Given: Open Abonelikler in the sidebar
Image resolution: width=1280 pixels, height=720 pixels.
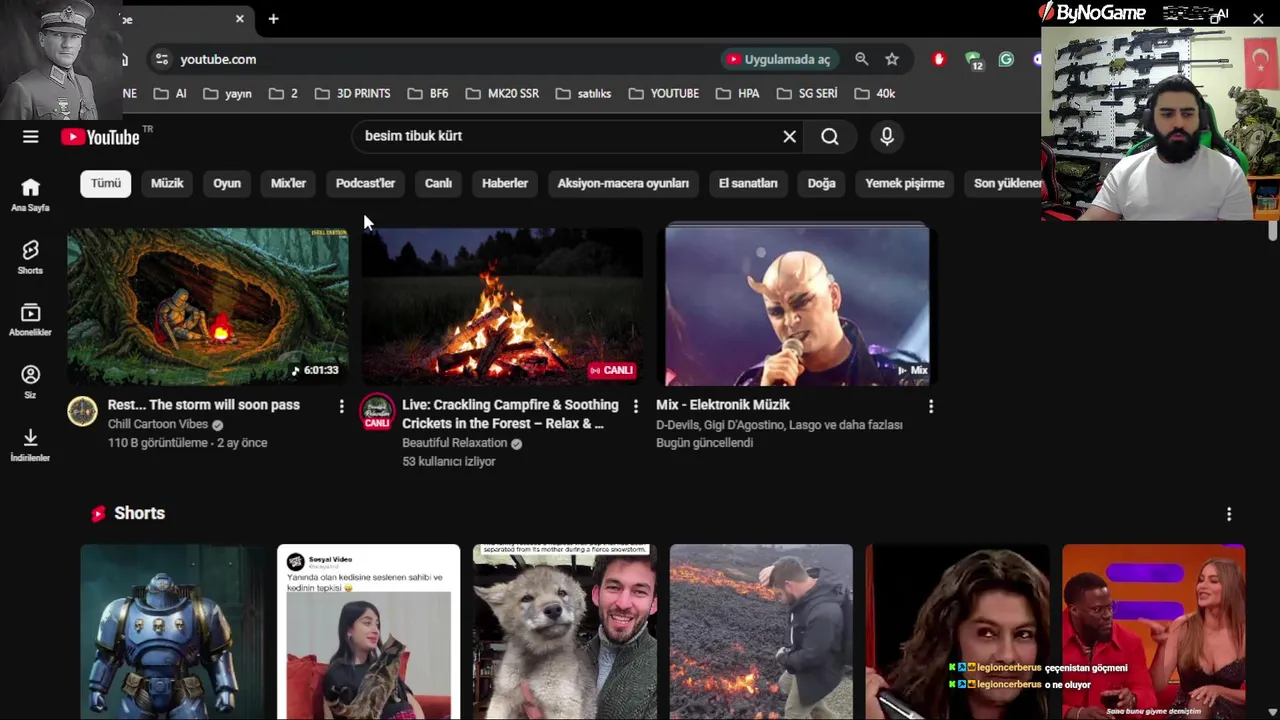Looking at the screenshot, I should pyautogui.click(x=30, y=320).
